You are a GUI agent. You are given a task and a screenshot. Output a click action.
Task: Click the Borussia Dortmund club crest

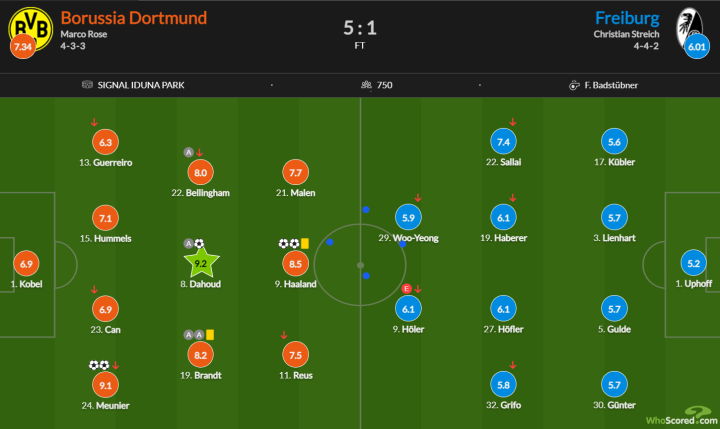(x=28, y=27)
